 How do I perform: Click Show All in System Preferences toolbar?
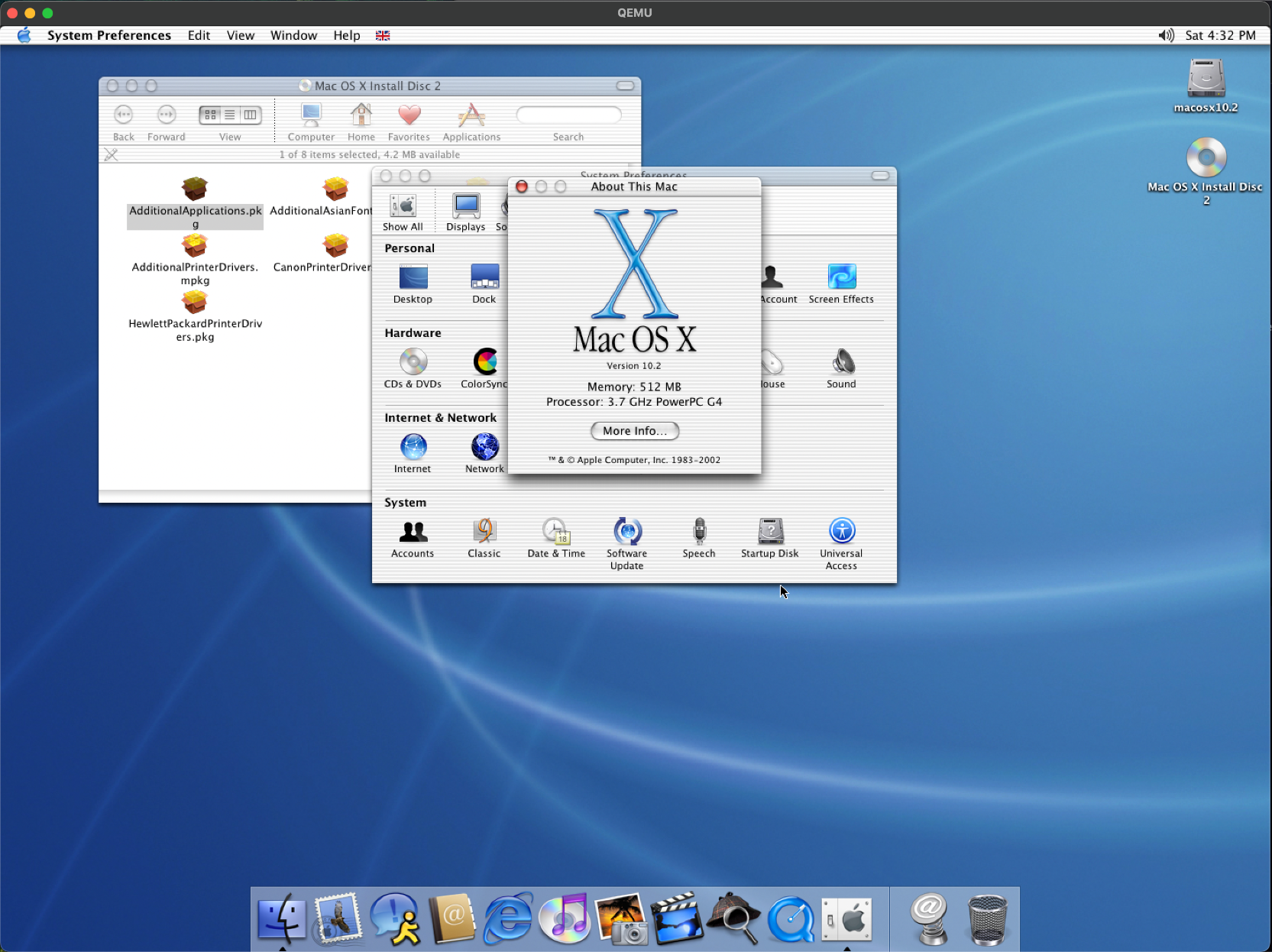click(x=403, y=212)
